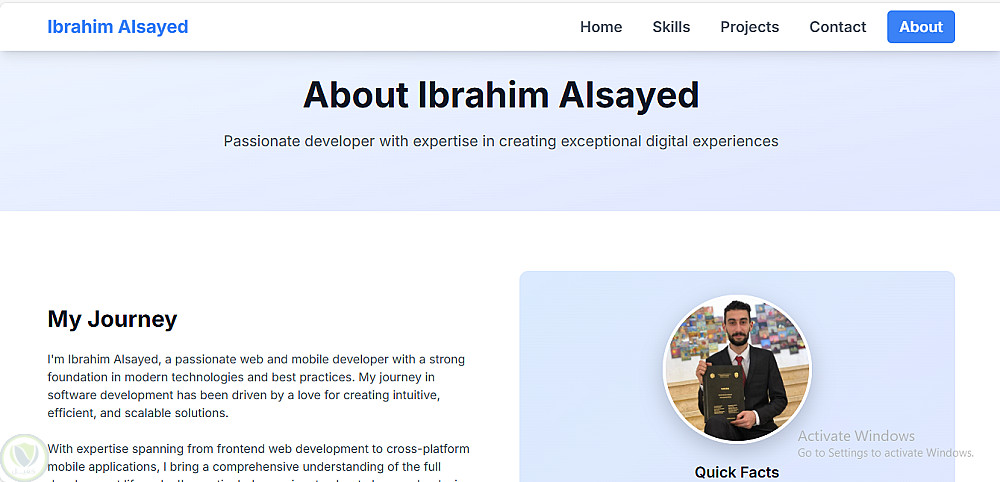Click the black book held in the photo
Viewport: 1000px width, 482px height.
click(725, 393)
